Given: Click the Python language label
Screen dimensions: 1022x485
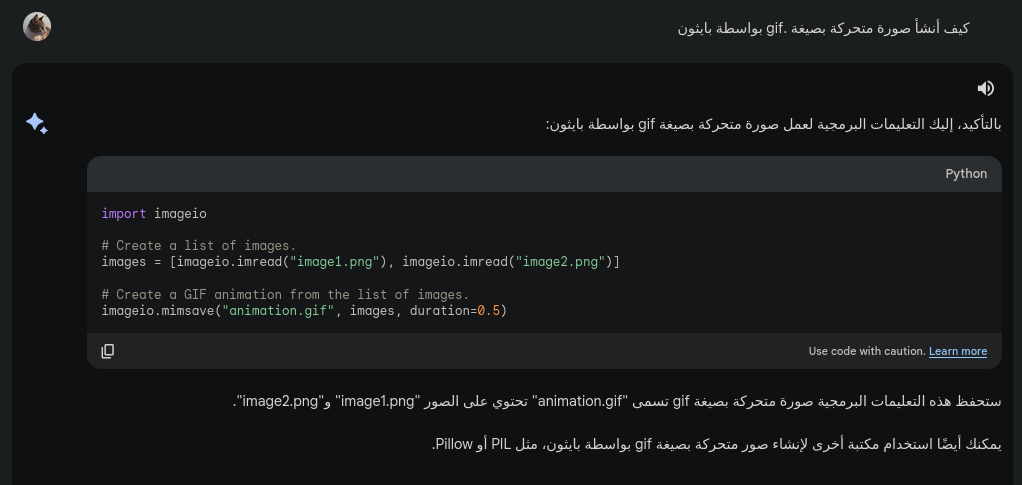Looking at the screenshot, I should click(966, 174).
